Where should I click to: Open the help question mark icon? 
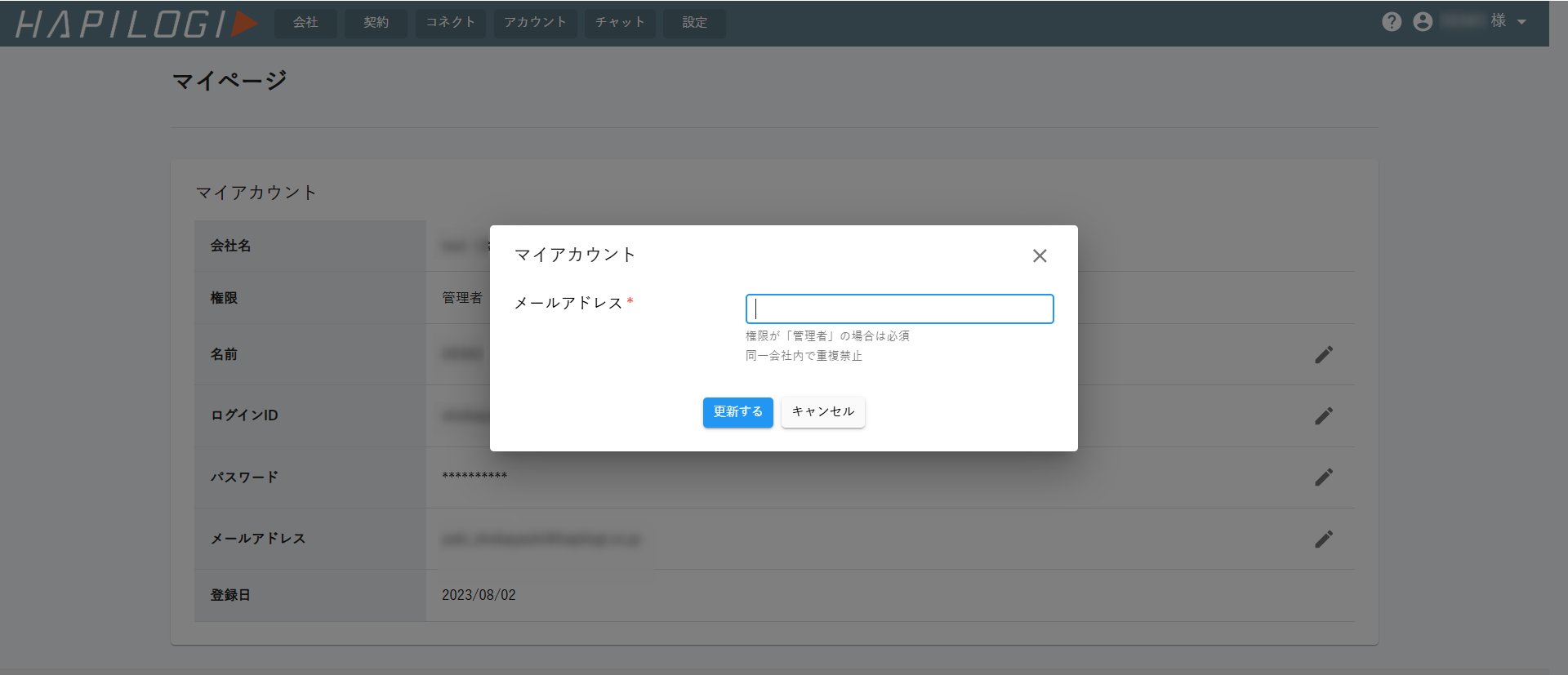[1392, 22]
